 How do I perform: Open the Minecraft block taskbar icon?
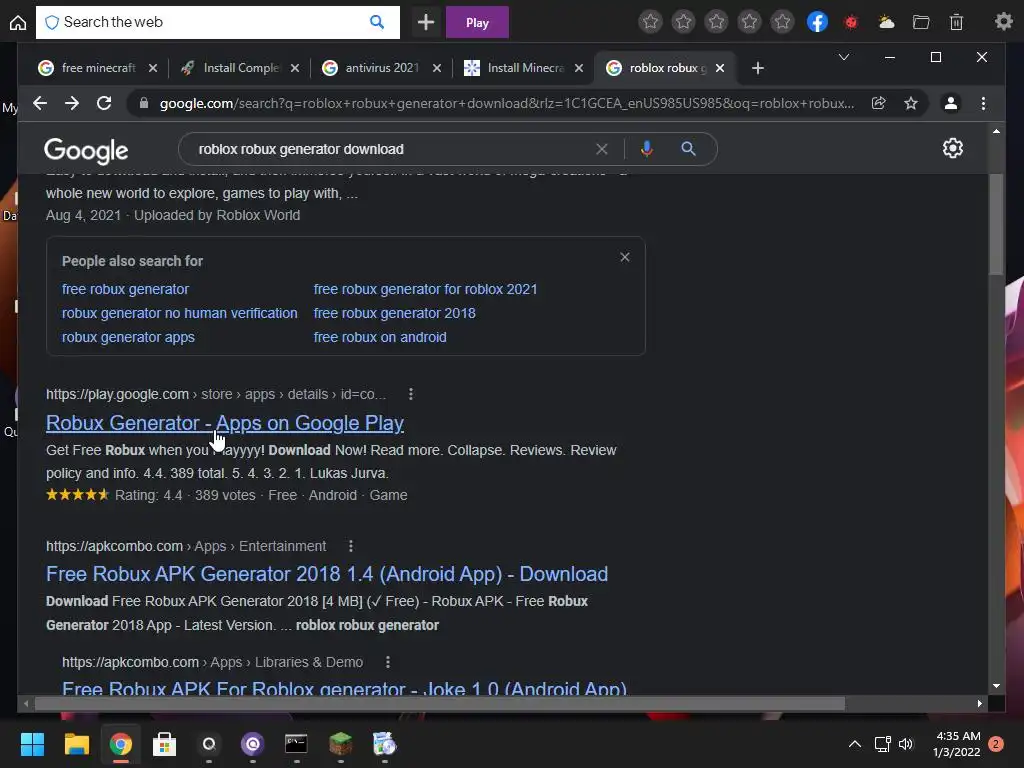340,744
